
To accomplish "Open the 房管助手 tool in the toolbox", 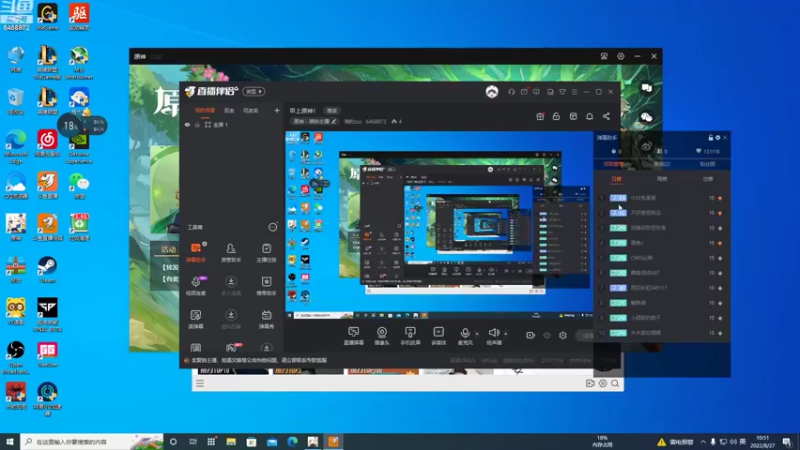I will [231, 253].
